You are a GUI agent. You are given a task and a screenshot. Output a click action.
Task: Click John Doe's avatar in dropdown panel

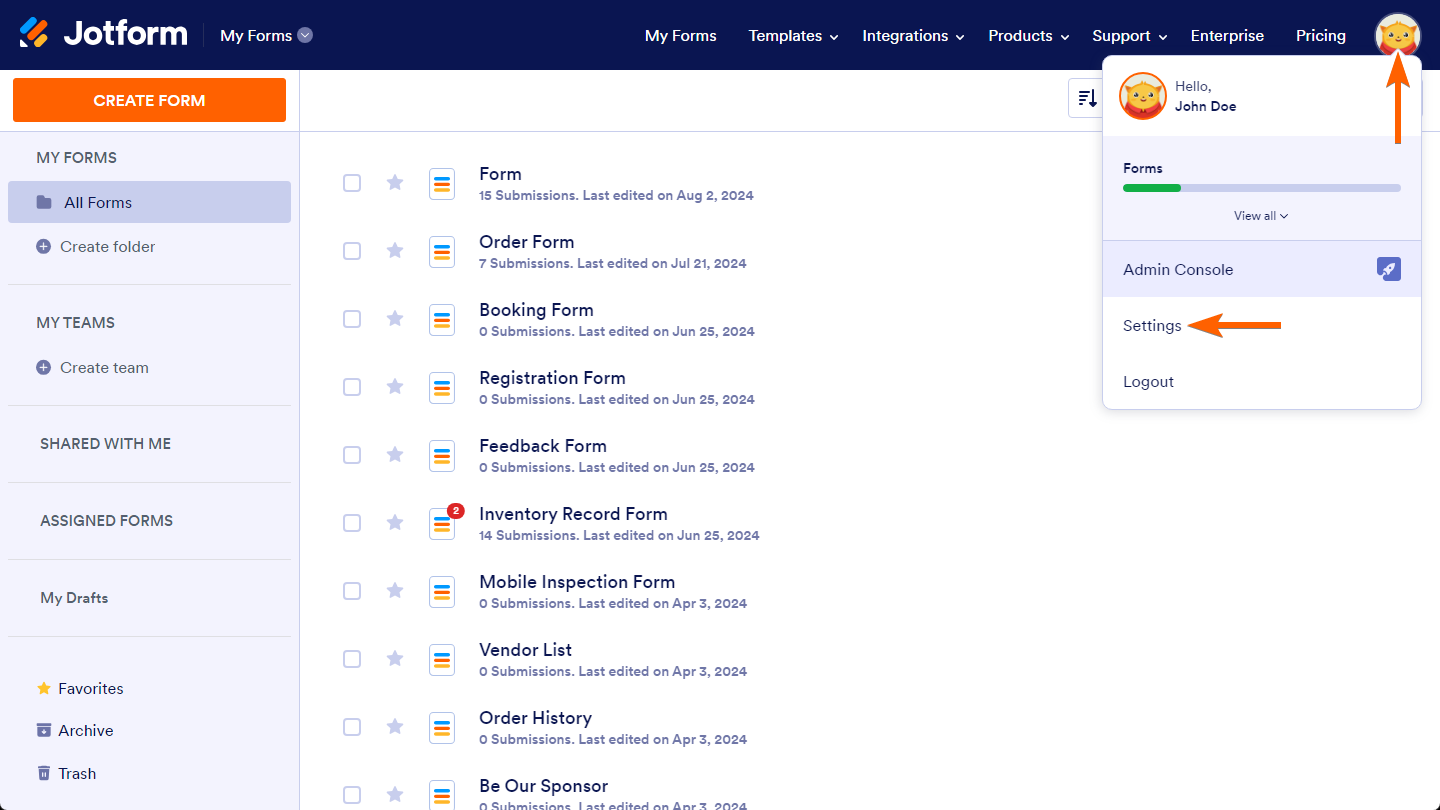(1143, 96)
